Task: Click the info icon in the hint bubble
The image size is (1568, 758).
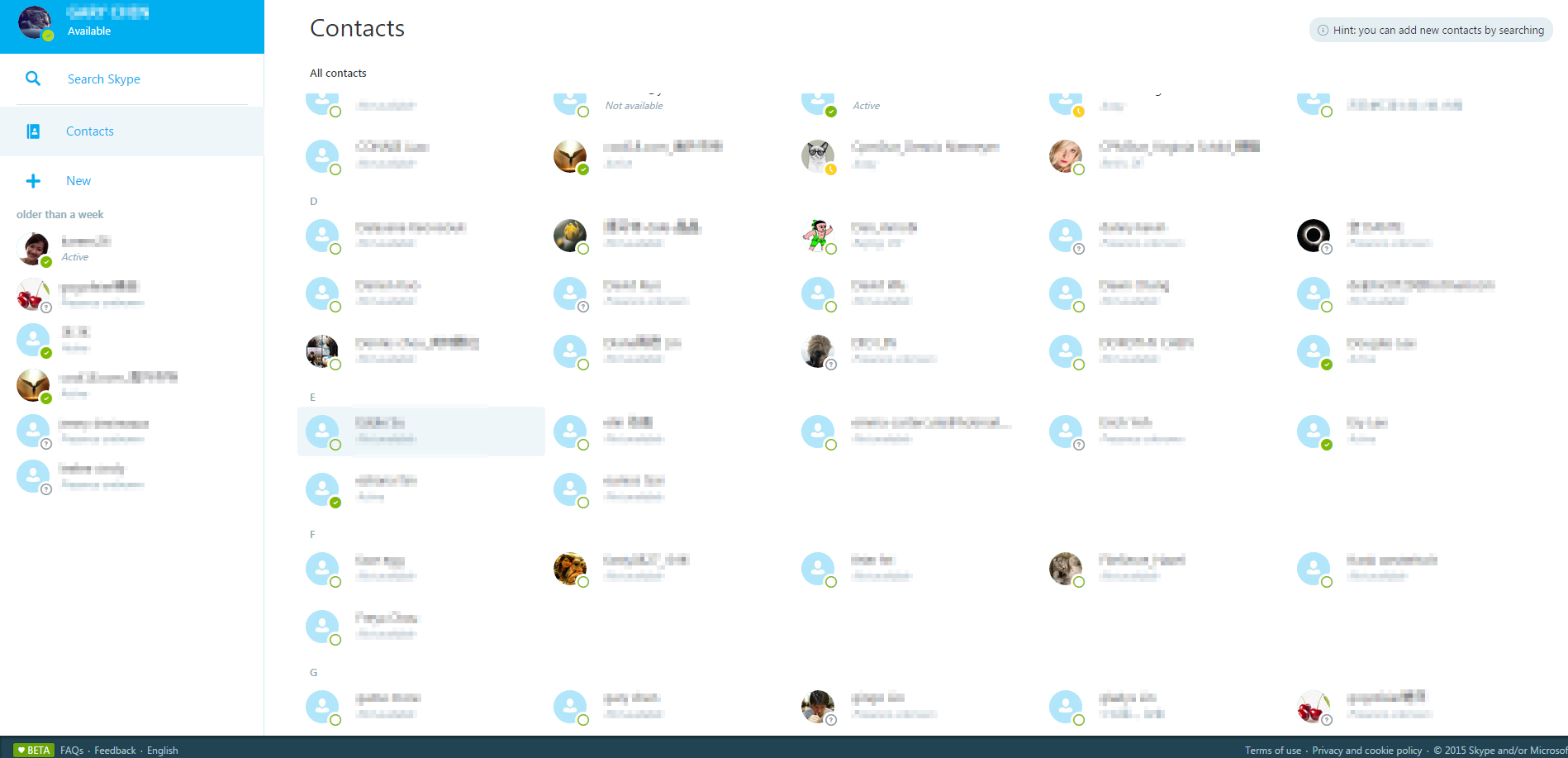Action: [1323, 31]
